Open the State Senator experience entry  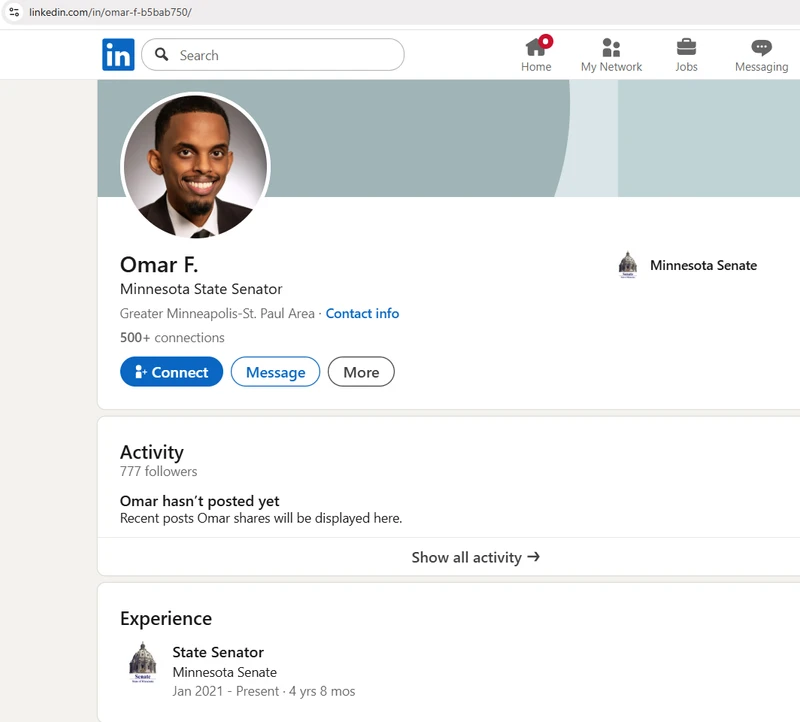click(x=218, y=652)
